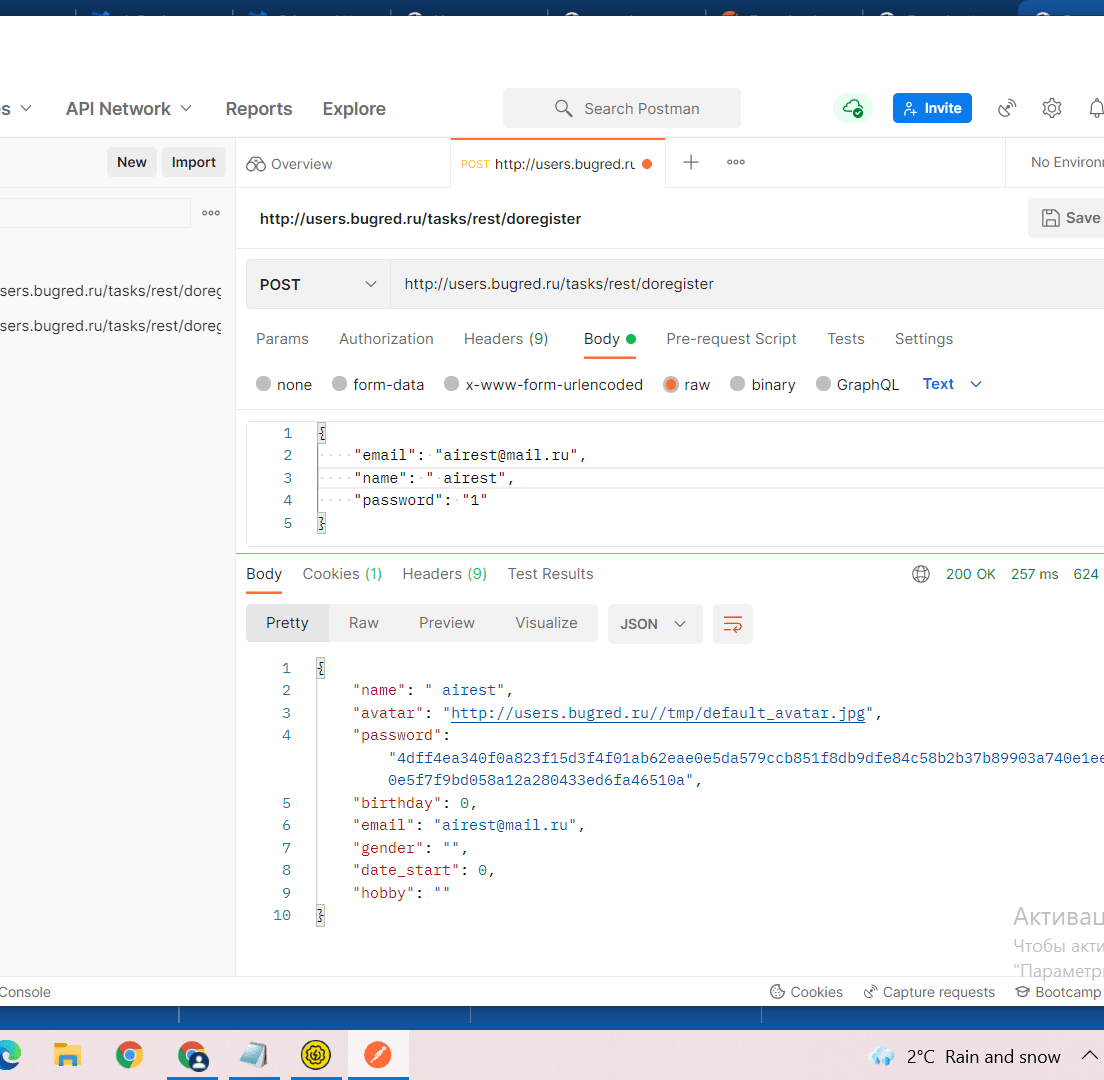Open the Params tab

(282, 339)
